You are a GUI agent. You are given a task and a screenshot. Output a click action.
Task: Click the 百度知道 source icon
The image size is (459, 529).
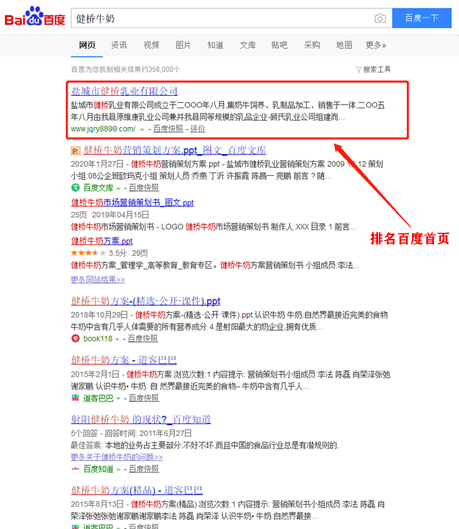pos(75,469)
